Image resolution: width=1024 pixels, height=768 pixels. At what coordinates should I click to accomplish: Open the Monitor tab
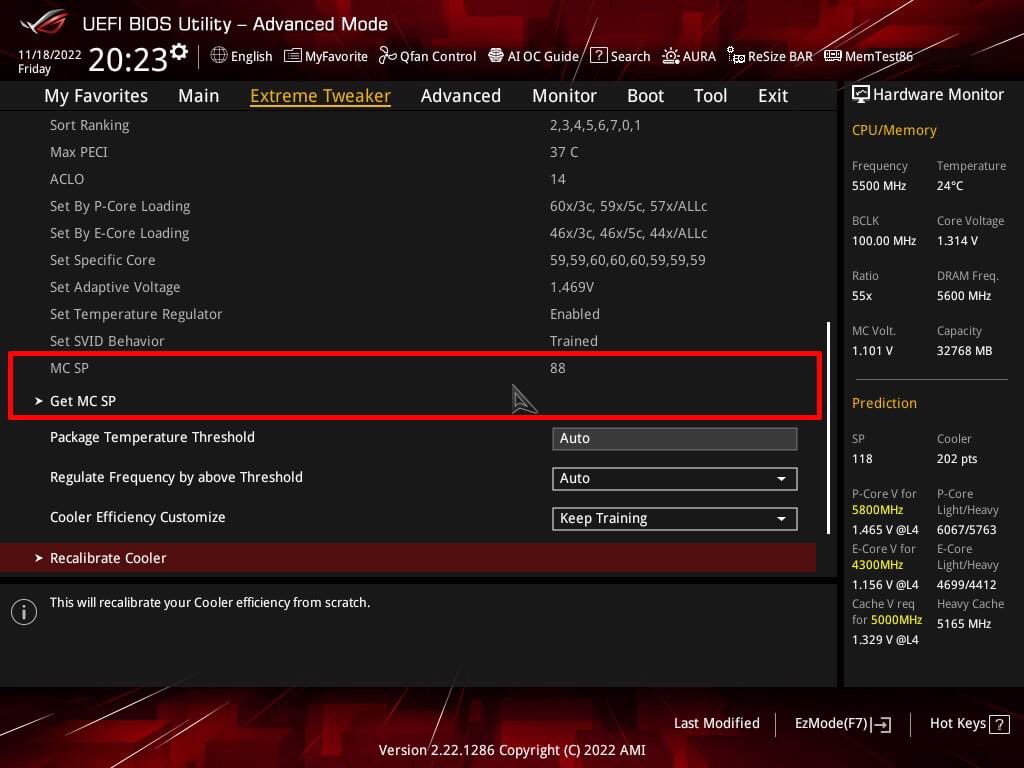click(x=564, y=96)
